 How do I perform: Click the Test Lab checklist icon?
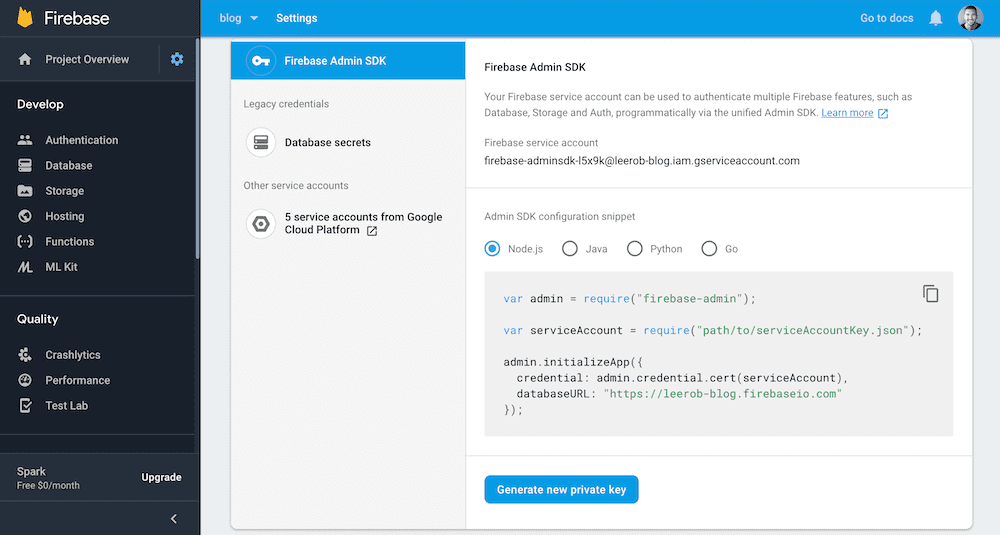25,406
